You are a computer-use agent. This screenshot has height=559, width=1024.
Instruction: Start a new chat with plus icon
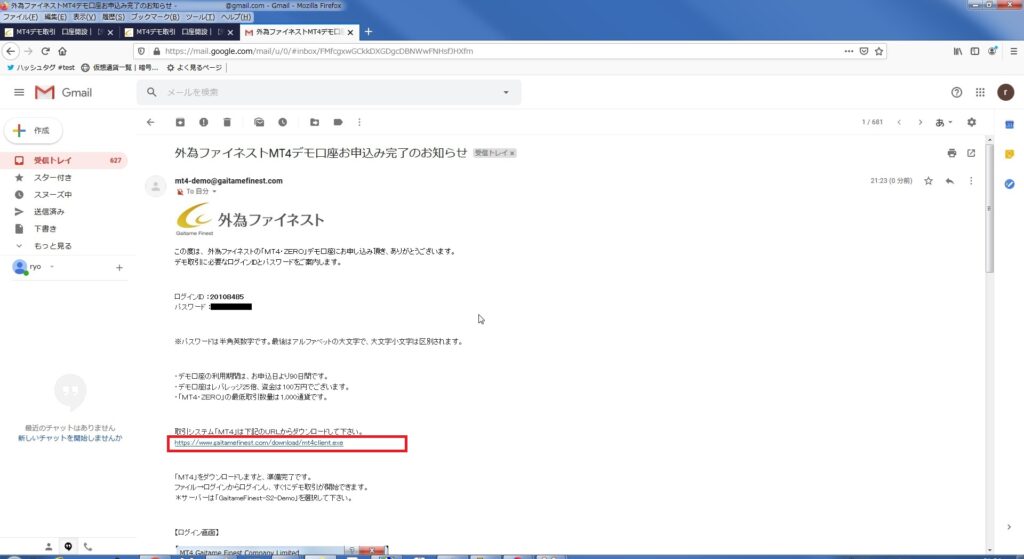coord(120,268)
